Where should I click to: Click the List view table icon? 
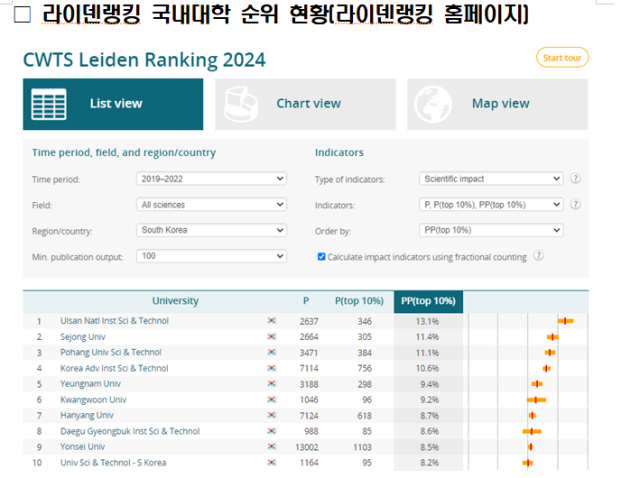click(49, 104)
